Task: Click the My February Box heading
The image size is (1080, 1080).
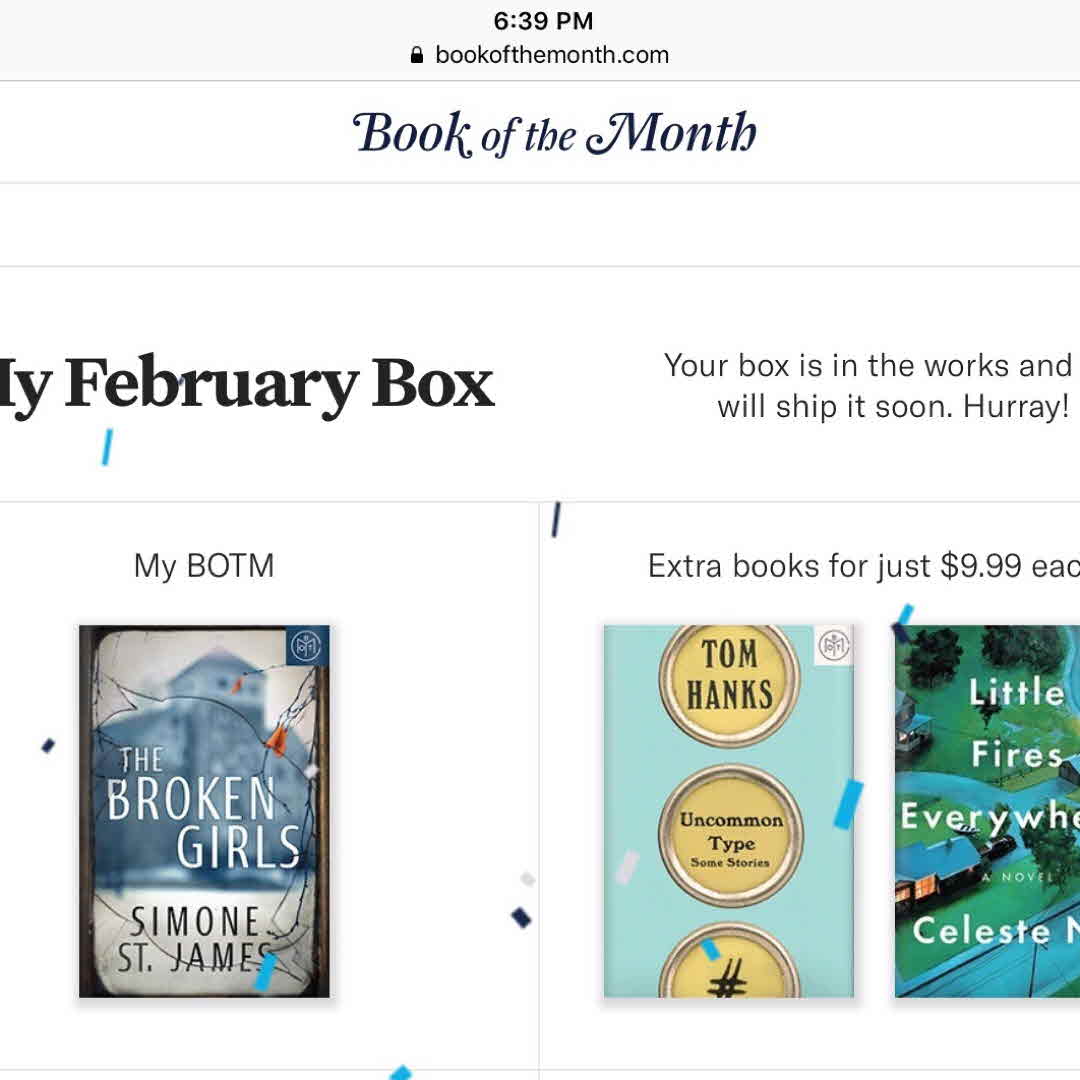Action: [x=247, y=385]
